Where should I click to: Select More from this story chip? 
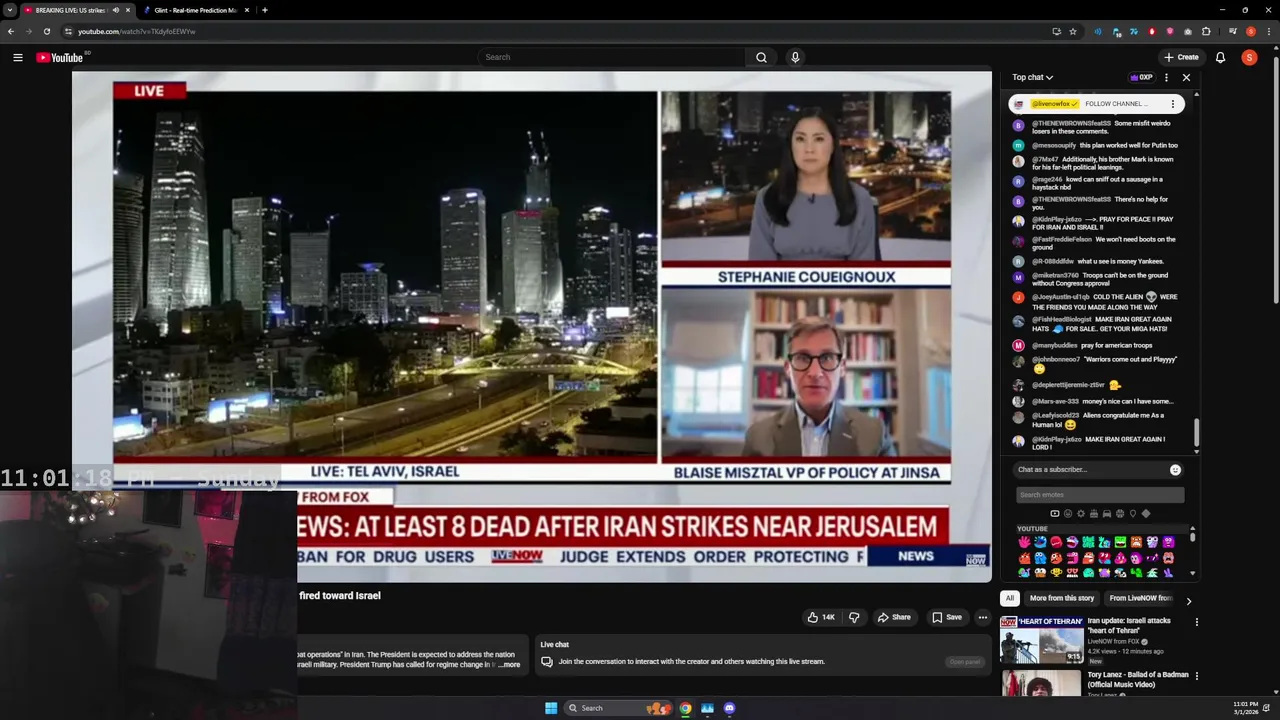[1062, 598]
